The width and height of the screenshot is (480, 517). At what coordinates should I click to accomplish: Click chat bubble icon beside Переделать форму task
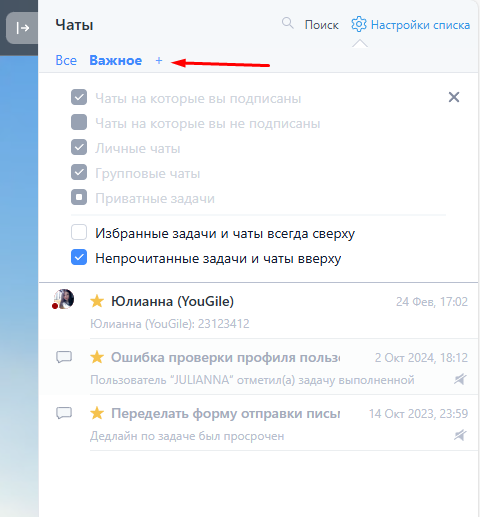click(x=64, y=413)
